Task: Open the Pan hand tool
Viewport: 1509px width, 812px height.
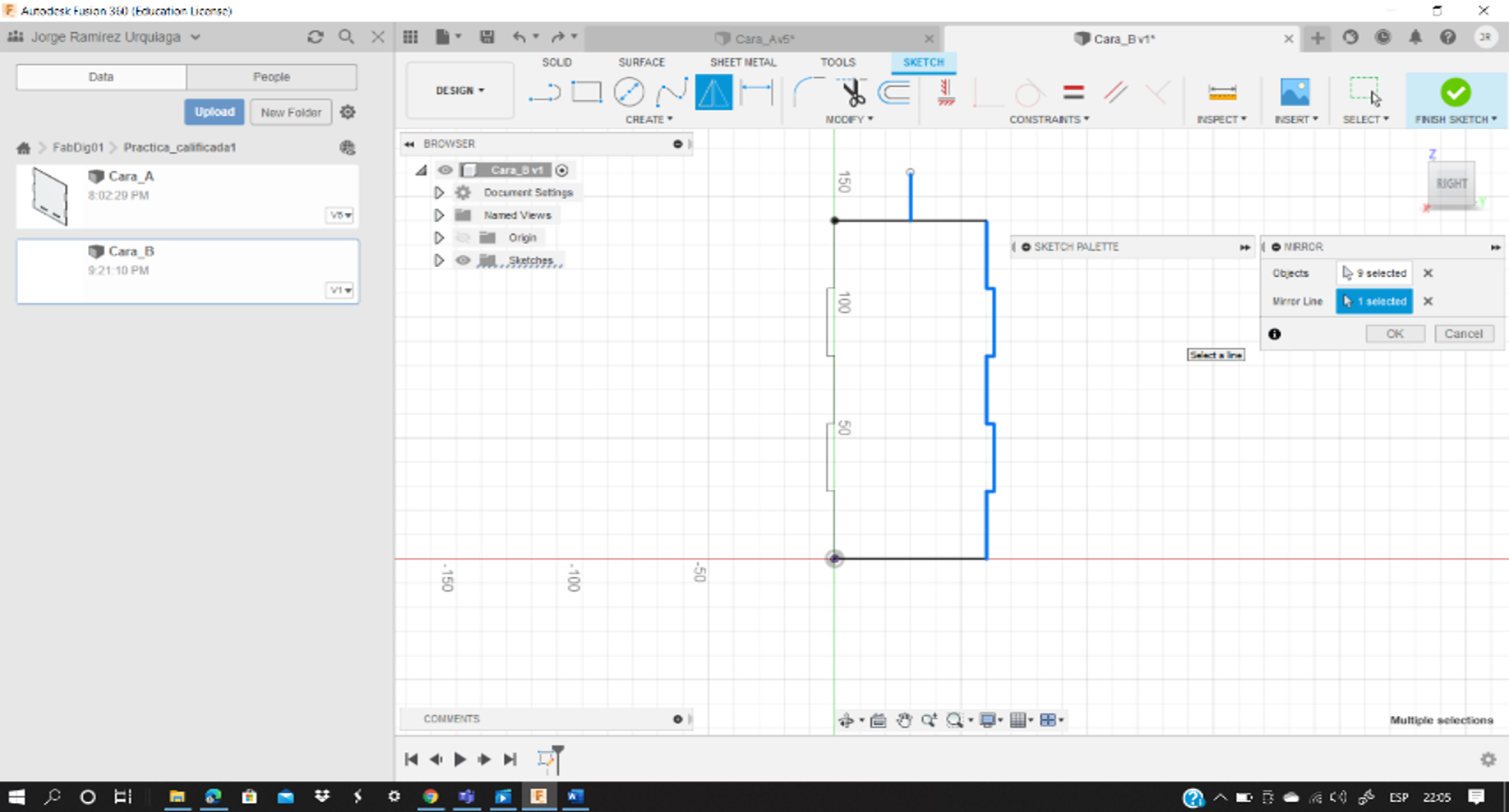Action: [904, 721]
